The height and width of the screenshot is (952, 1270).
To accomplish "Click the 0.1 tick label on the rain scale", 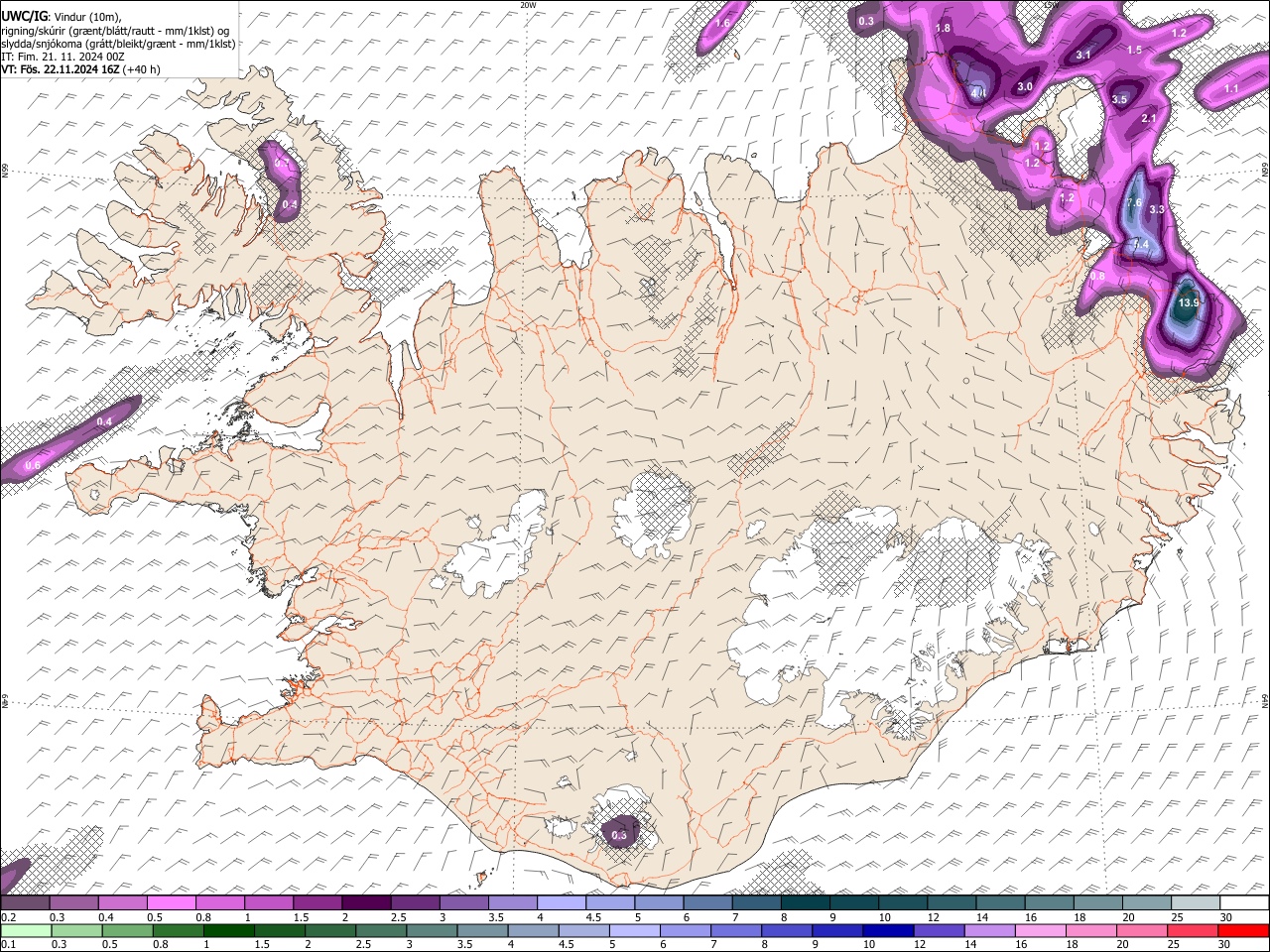I will tap(8, 945).
